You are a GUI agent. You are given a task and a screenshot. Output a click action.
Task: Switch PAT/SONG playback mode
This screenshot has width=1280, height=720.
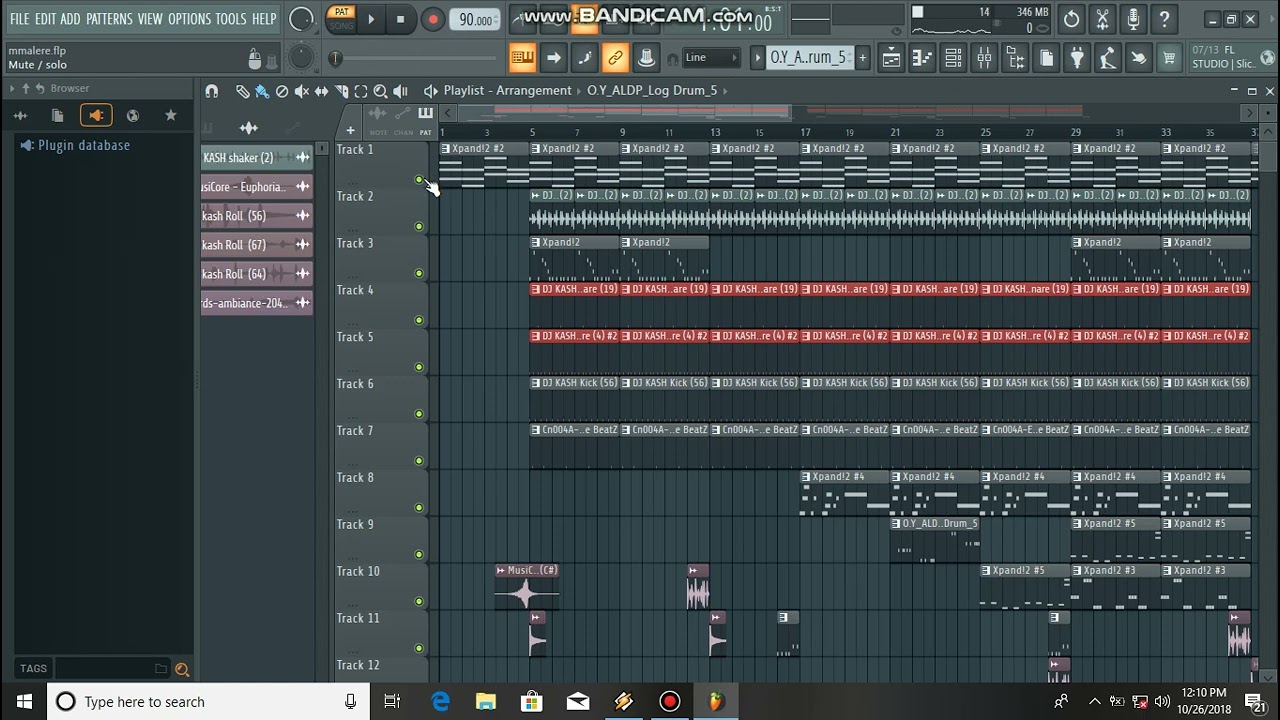point(342,19)
